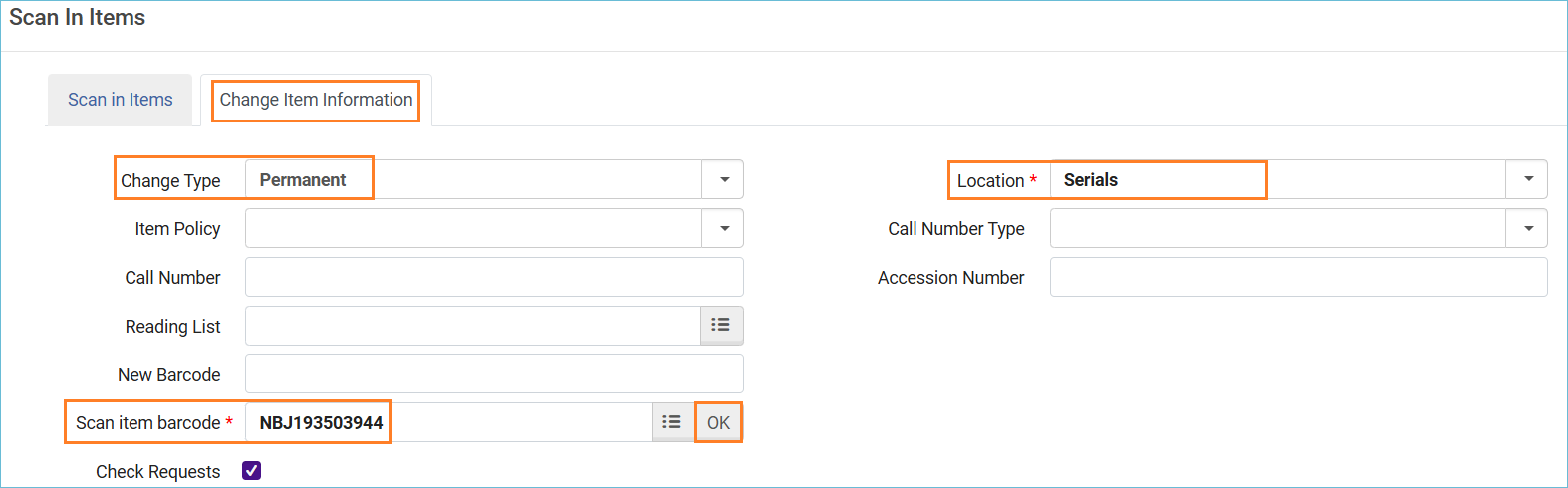Select the Change Item Information tab
The width and height of the screenshot is (1568, 488).
pos(316,100)
